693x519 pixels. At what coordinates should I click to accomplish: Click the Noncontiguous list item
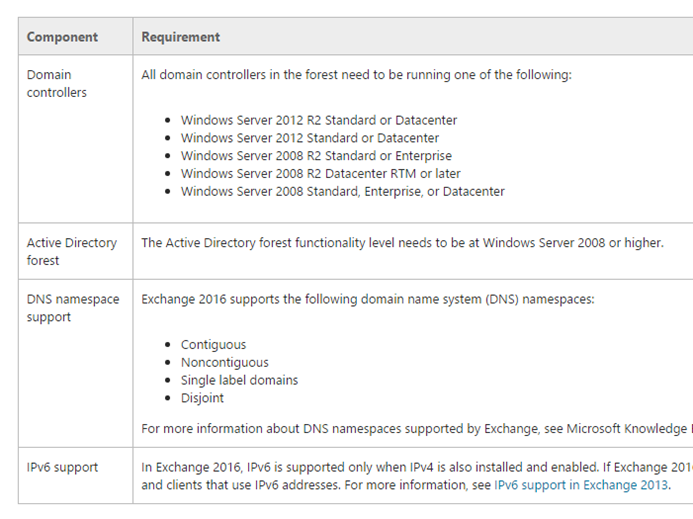pyautogui.click(x=225, y=363)
